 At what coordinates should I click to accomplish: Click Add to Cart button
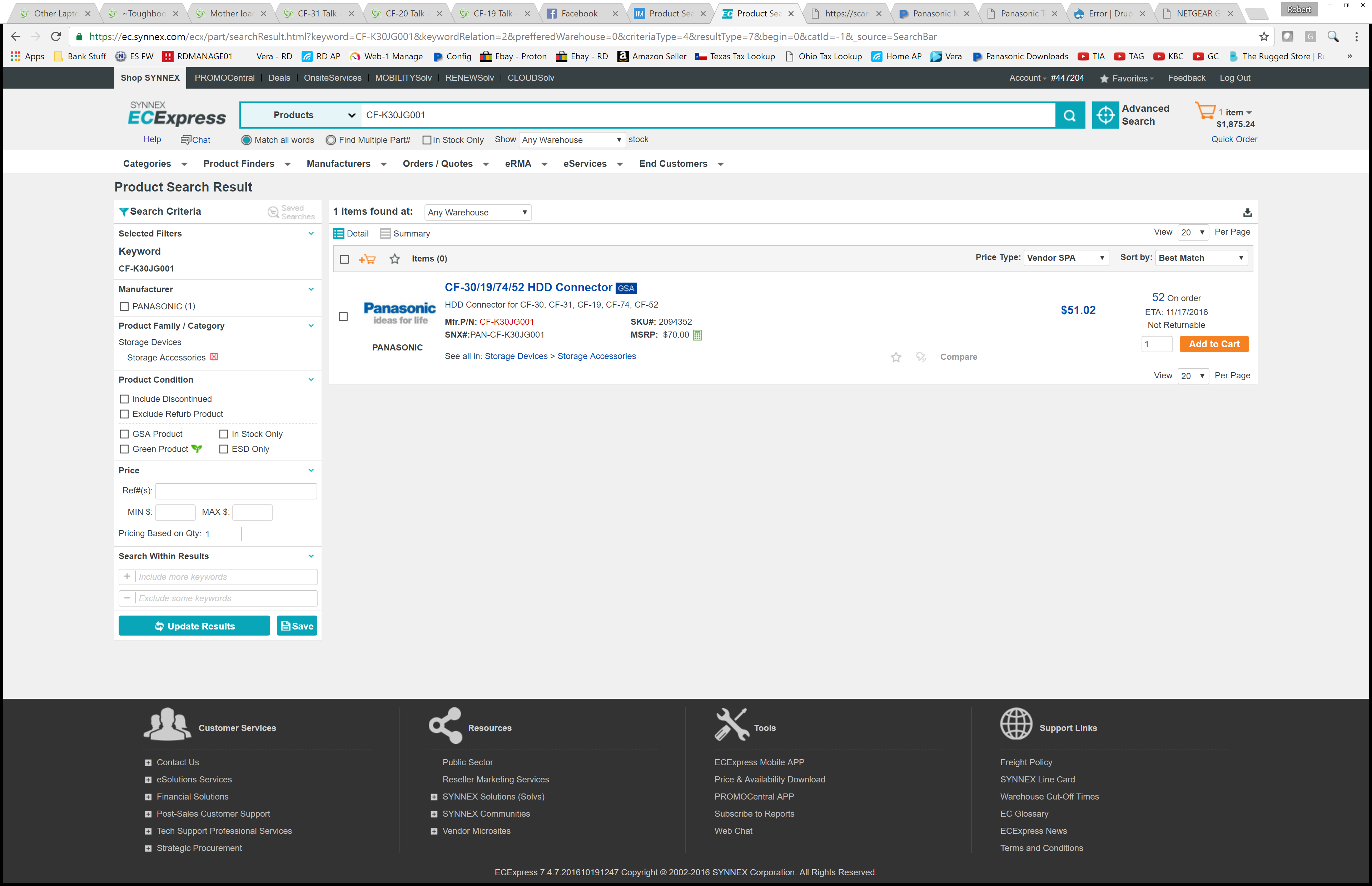[x=1214, y=344]
